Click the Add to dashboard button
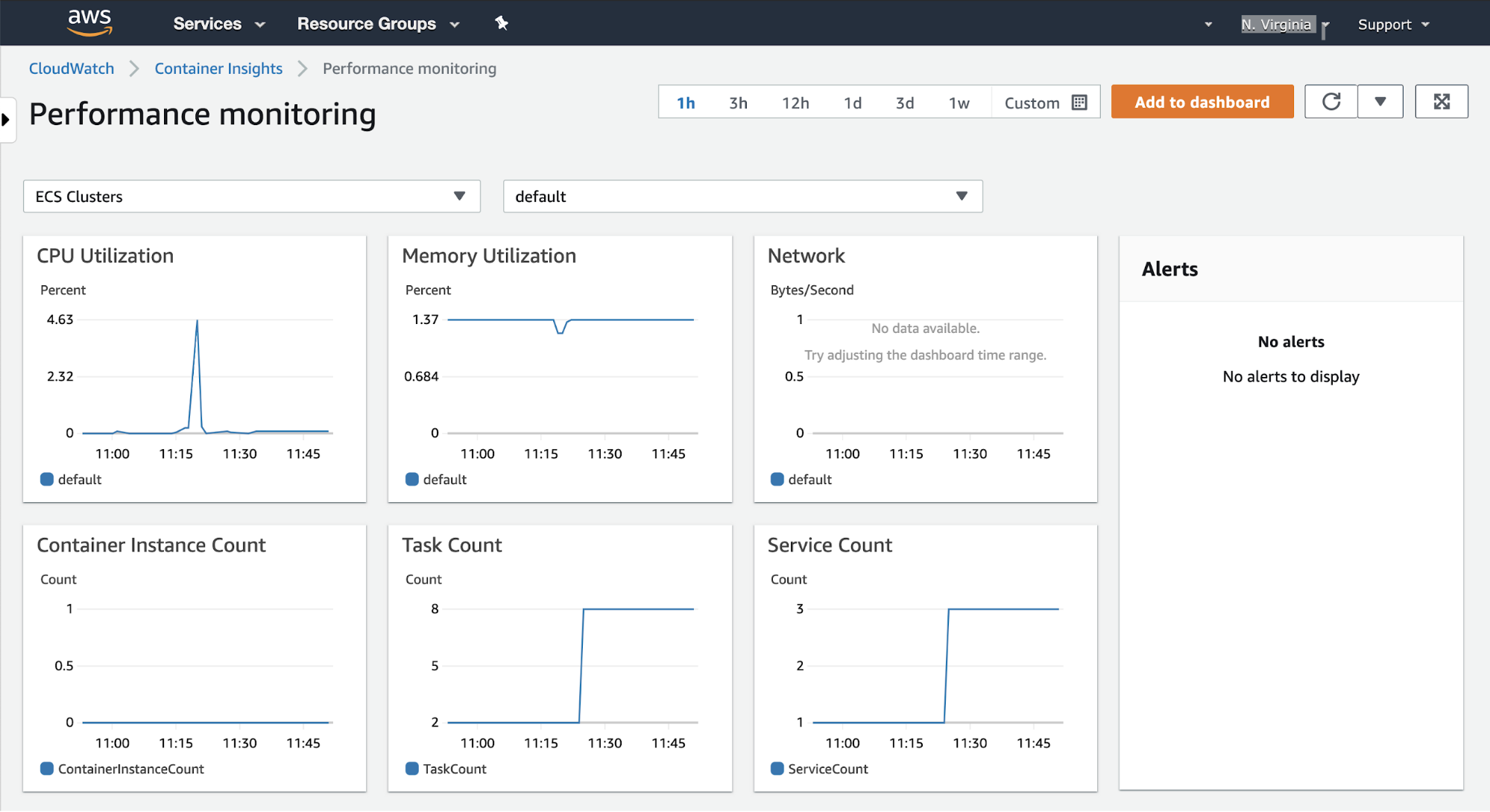The height and width of the screenshot is (812, 1490). point(1202,101)
